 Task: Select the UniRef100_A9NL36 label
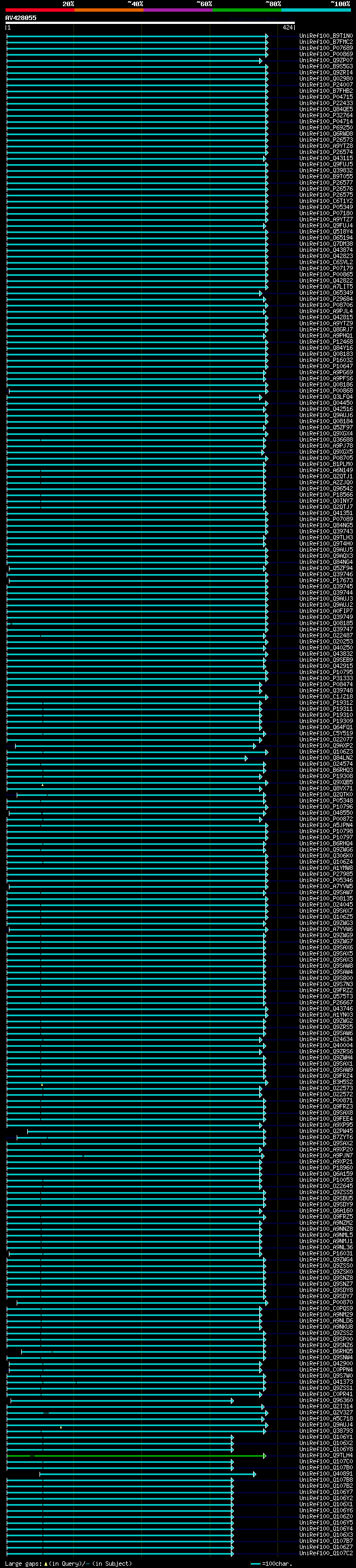[325, 1247]
